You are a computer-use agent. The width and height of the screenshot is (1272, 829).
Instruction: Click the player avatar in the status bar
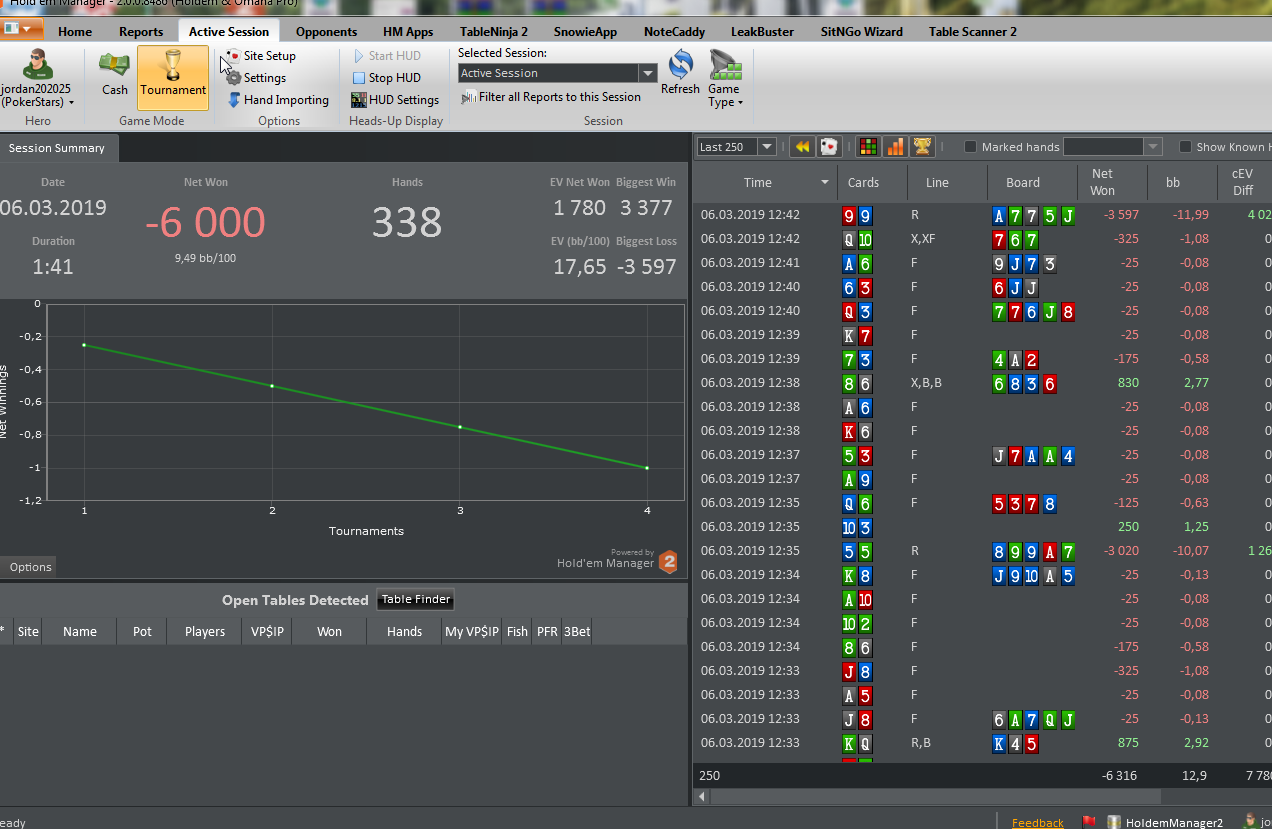point(1250,822)
